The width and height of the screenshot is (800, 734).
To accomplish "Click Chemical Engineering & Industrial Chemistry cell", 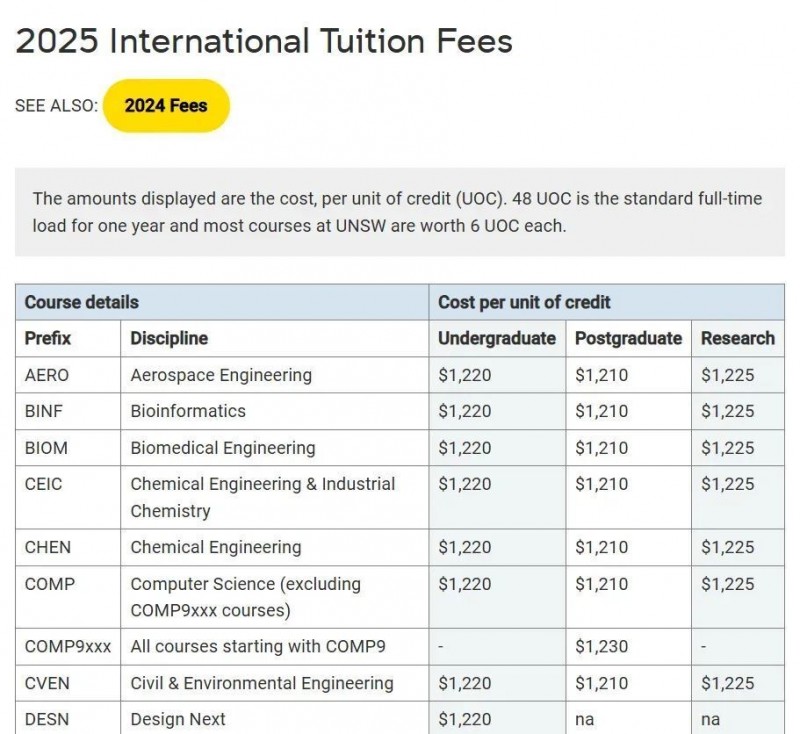I will coord(274,497).
